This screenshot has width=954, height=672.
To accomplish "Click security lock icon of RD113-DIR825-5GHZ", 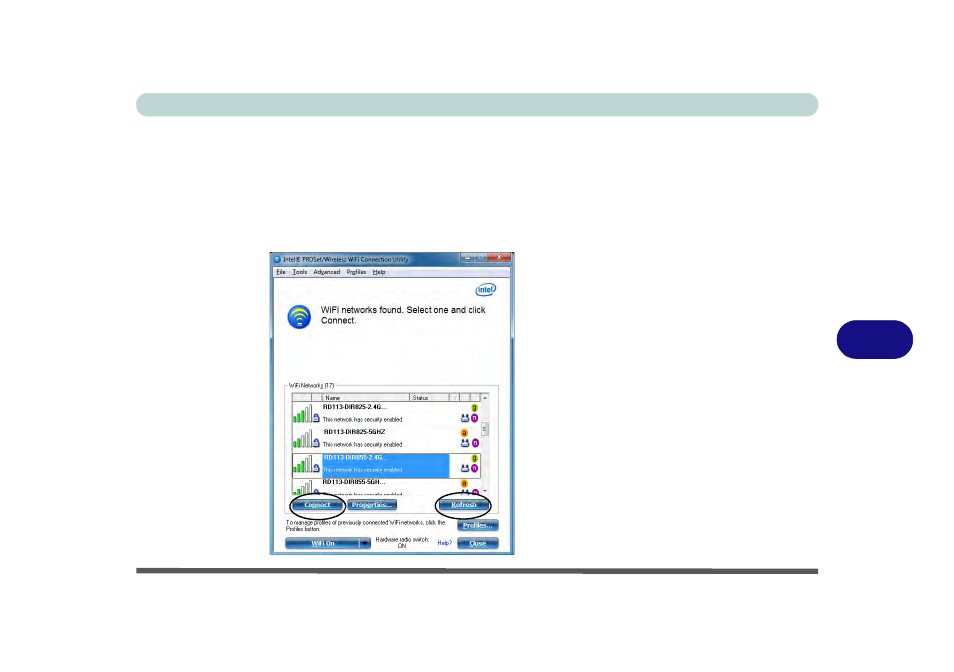I will pyautogui.click(x=316, y=443).
